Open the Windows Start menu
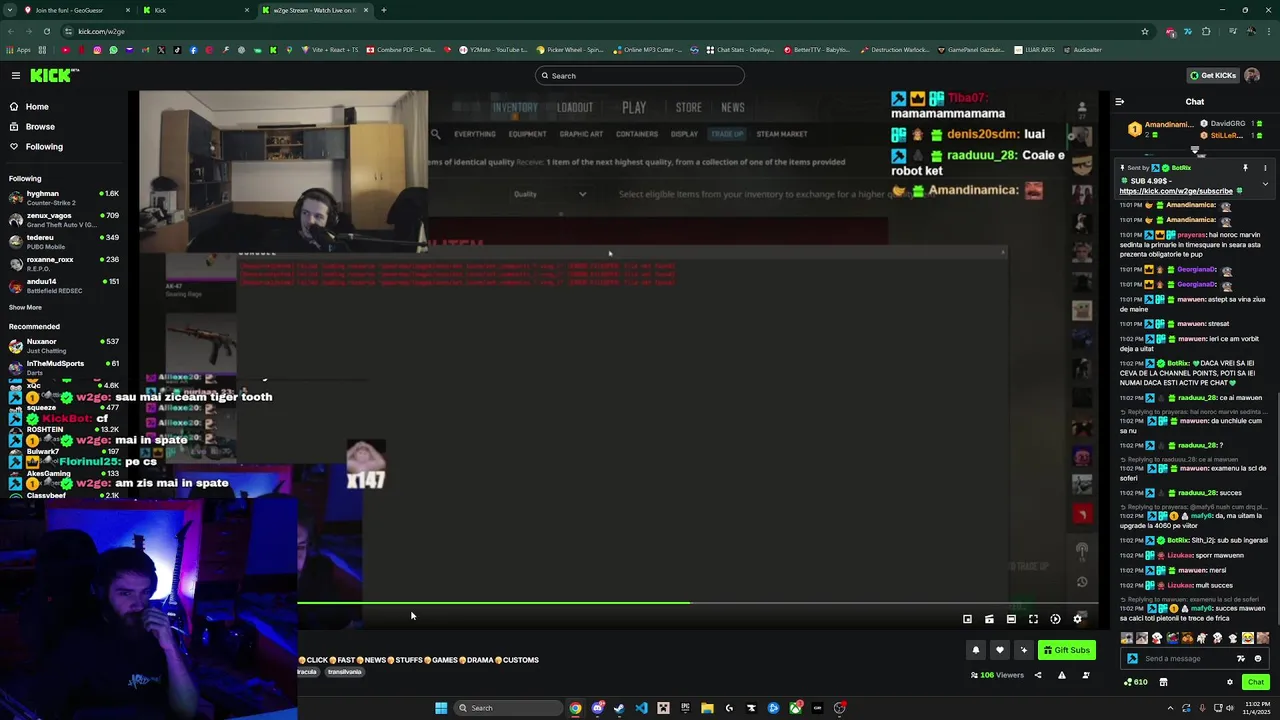 pyautogui.click(x=441, y=708)
